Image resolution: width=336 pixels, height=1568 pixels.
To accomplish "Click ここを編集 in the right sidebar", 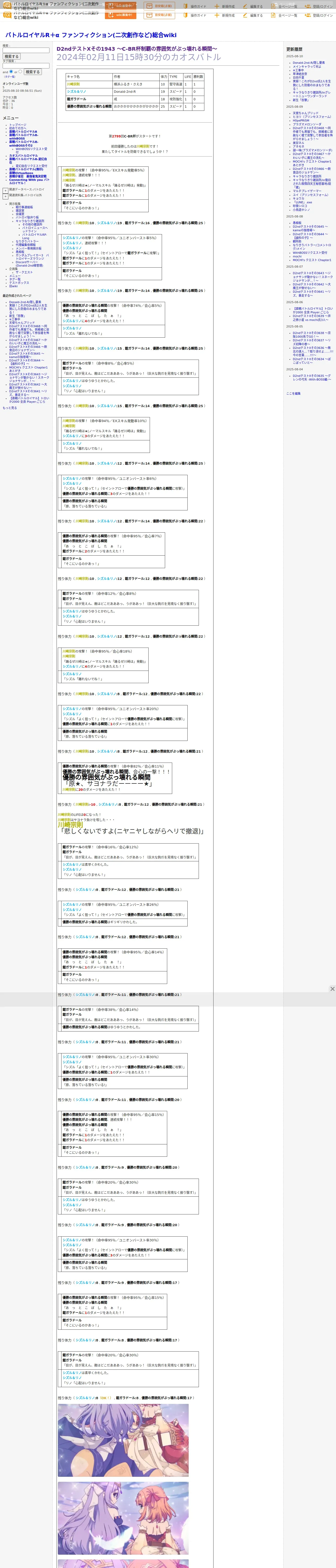I will pyautogui.click(x=293, y=393).
